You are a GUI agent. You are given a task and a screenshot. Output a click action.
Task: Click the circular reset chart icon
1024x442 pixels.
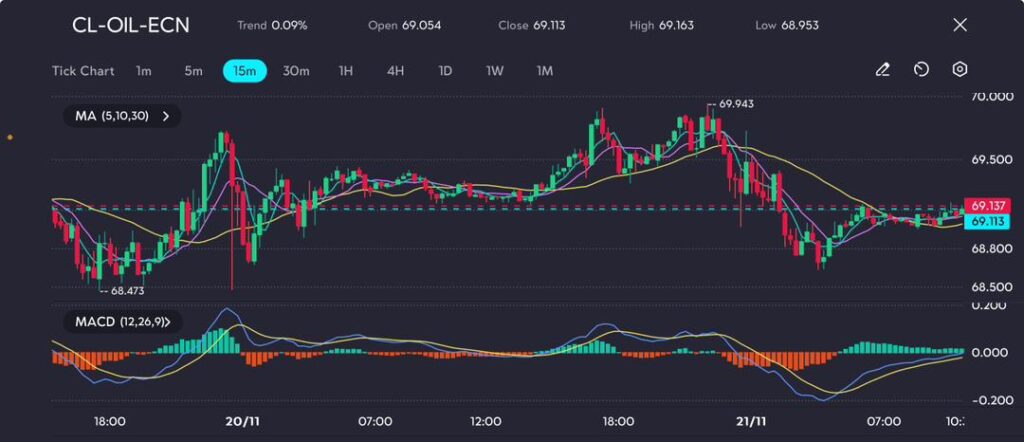(922, 70)
